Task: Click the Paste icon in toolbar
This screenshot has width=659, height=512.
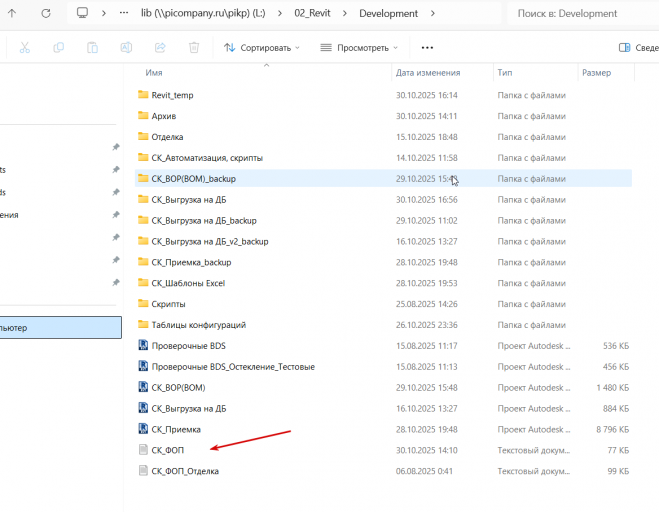Action: 92,48
